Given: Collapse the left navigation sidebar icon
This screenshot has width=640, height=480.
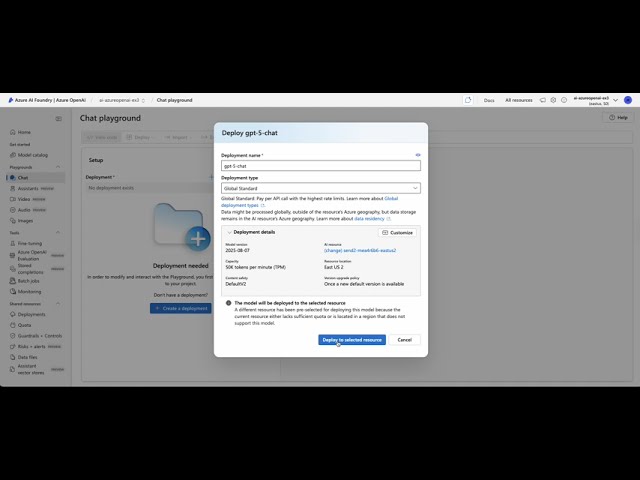Looking at the screenshot, I should pos(58,119).
